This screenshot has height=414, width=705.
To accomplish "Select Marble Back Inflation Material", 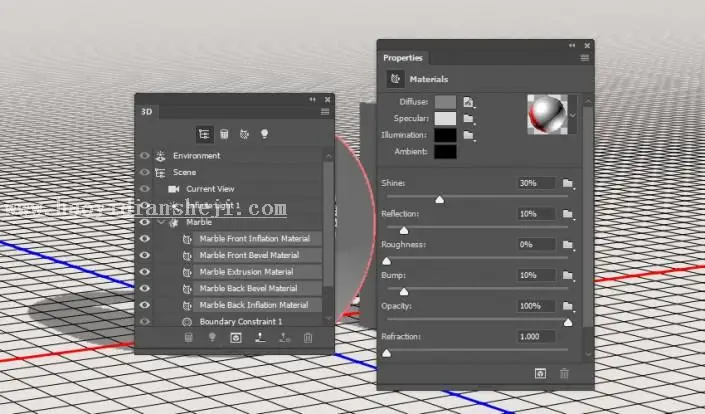I will pos(257,305).
